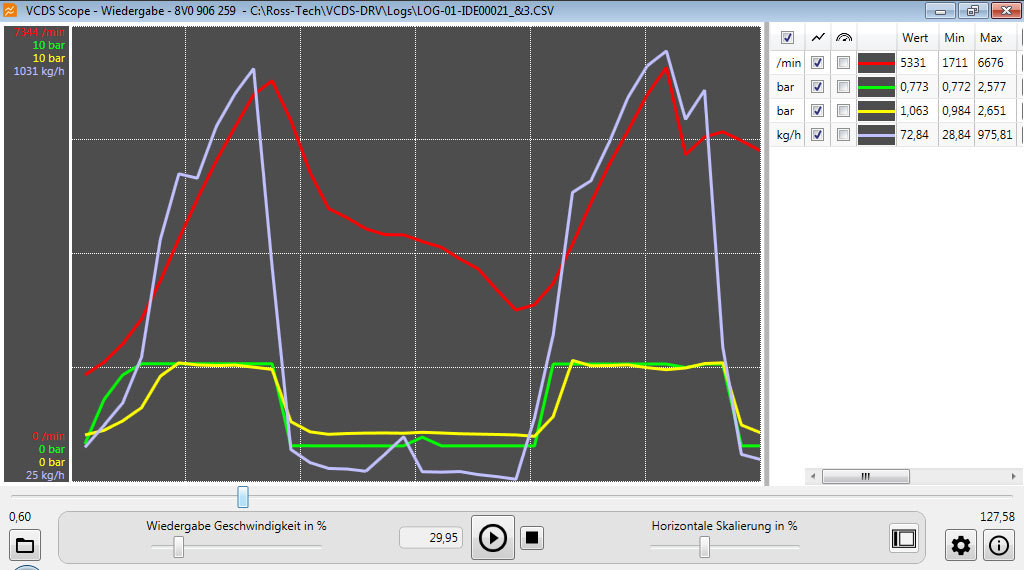Disable graph checkbox for /min row
Image resolution: width=1024 pixels, height=570 pixels.
(x=818, y=62)
